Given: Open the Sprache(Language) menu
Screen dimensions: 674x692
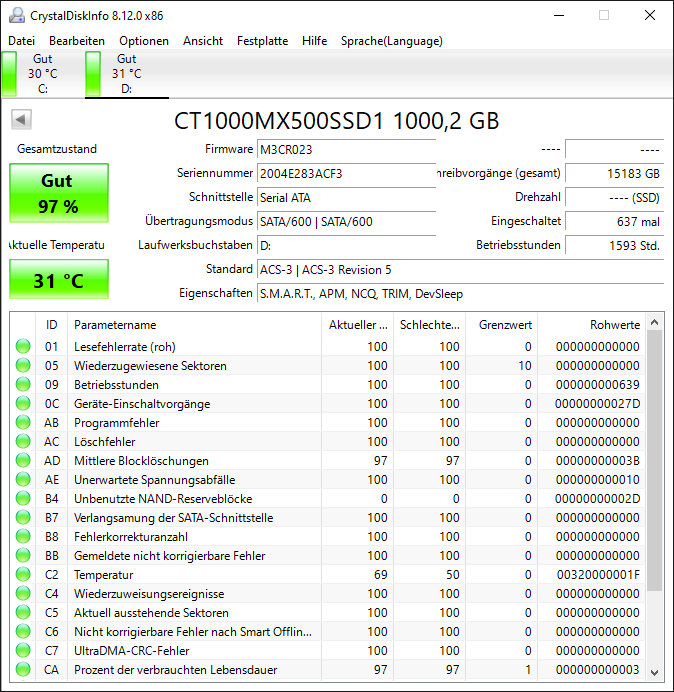Looking at the screenshot, I should tap(392, 41).
